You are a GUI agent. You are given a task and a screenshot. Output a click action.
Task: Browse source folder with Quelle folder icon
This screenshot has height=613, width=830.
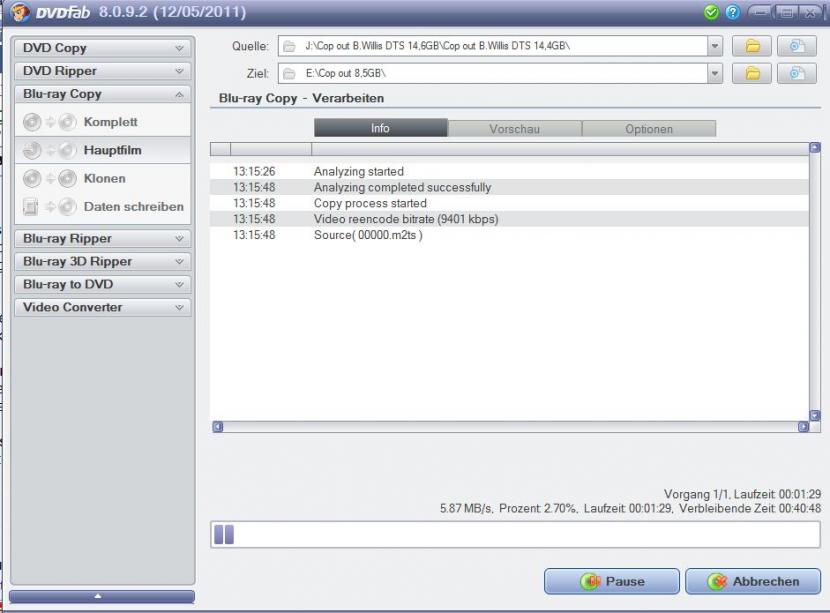(x=752, y=46)
